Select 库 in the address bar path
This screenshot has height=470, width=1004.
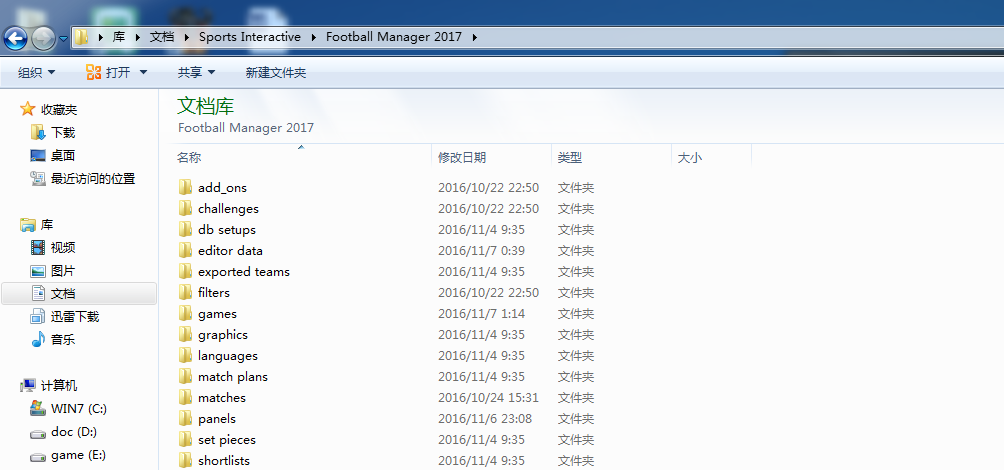(118, 37)
